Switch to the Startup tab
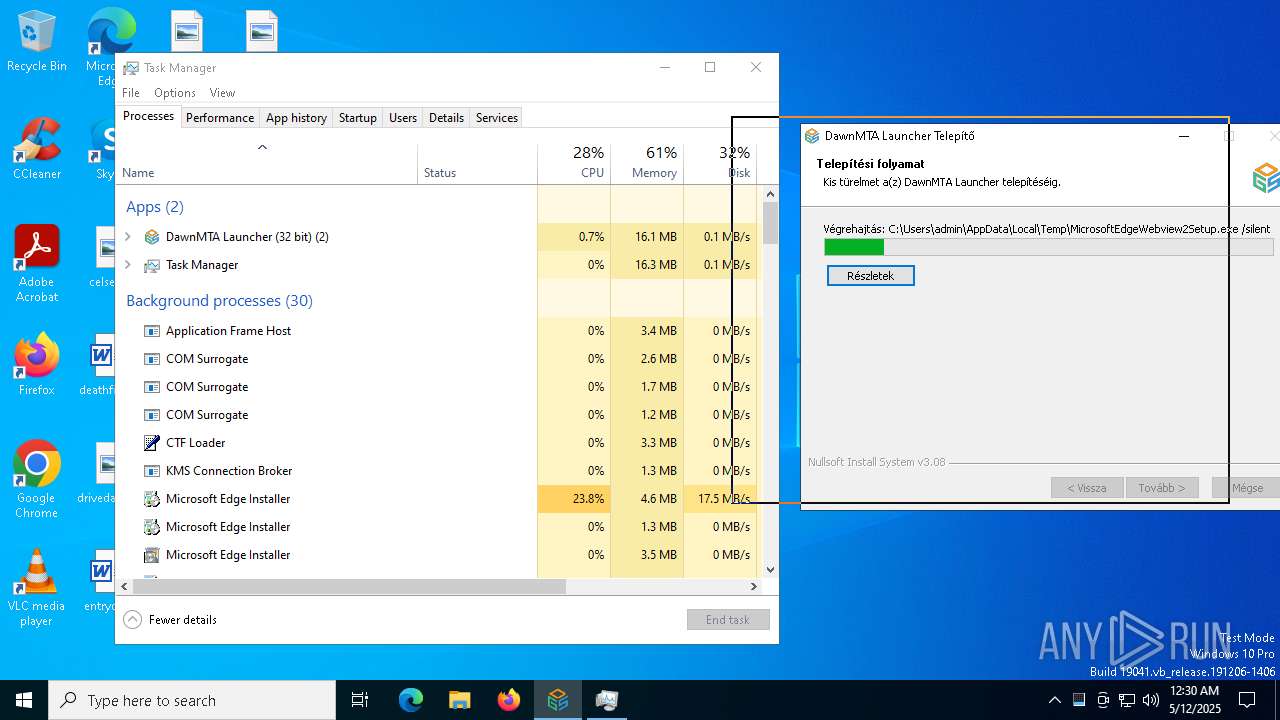This screenshot has width=1280, height=720. tap(358, 118)
